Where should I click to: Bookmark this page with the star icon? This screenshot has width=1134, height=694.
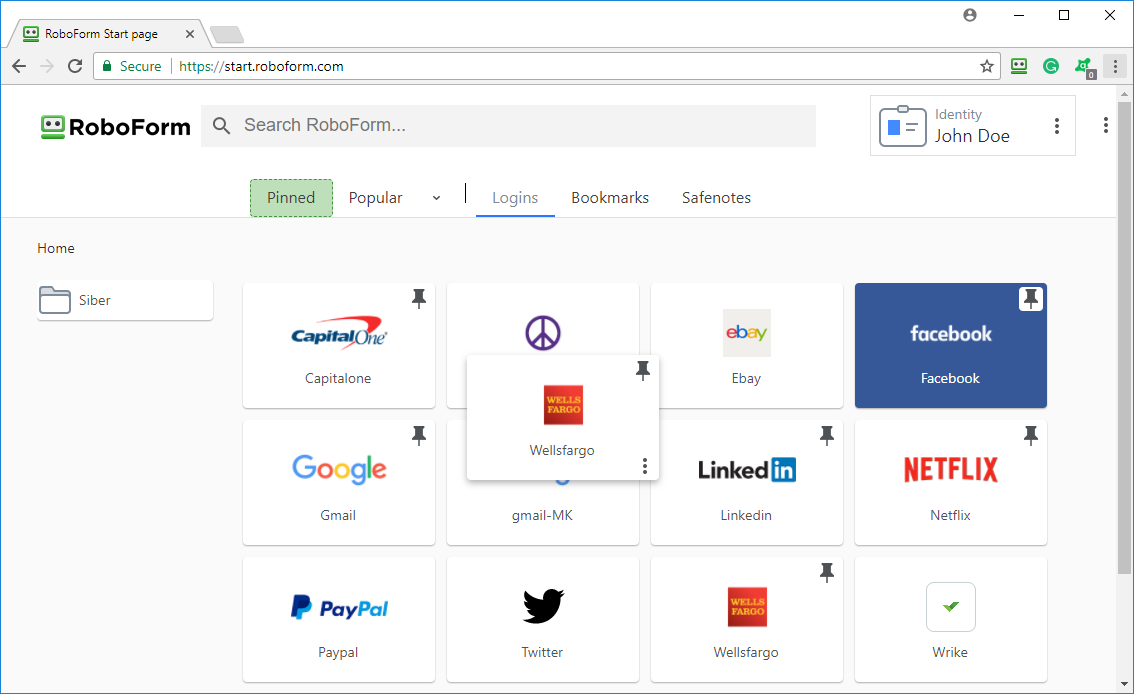click(986, 67)
